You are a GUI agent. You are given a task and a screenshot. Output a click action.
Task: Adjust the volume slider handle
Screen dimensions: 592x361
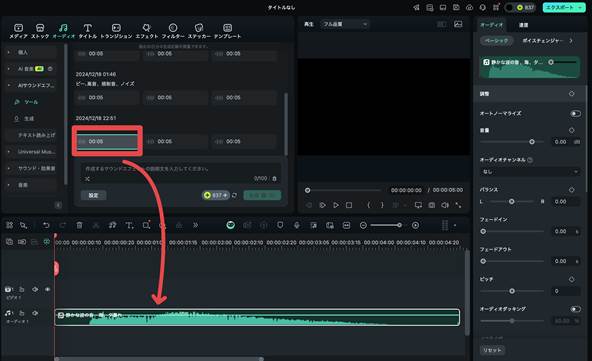(x=532, y=142)
